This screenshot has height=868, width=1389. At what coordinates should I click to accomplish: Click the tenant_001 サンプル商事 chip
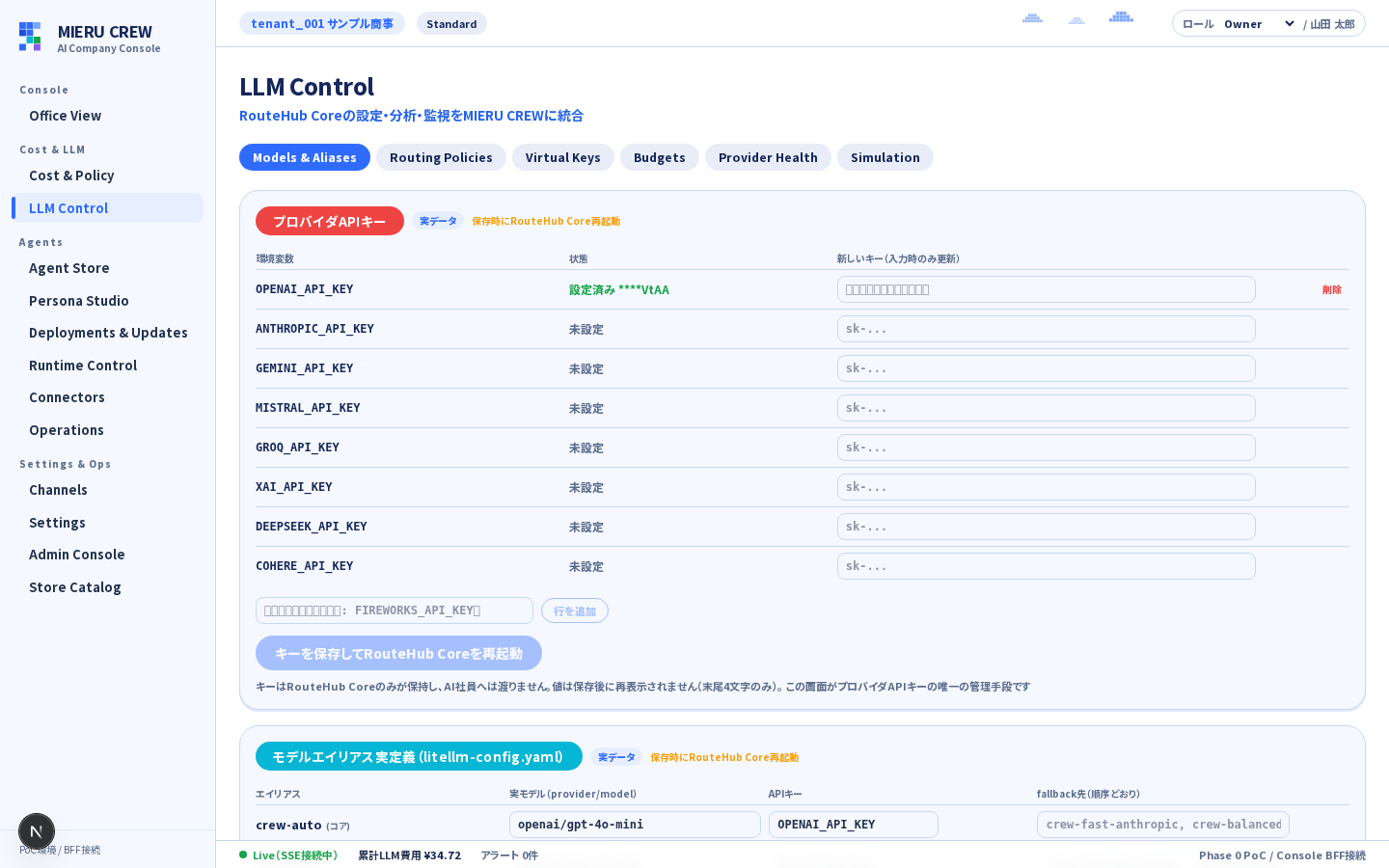tap(322, 23)
